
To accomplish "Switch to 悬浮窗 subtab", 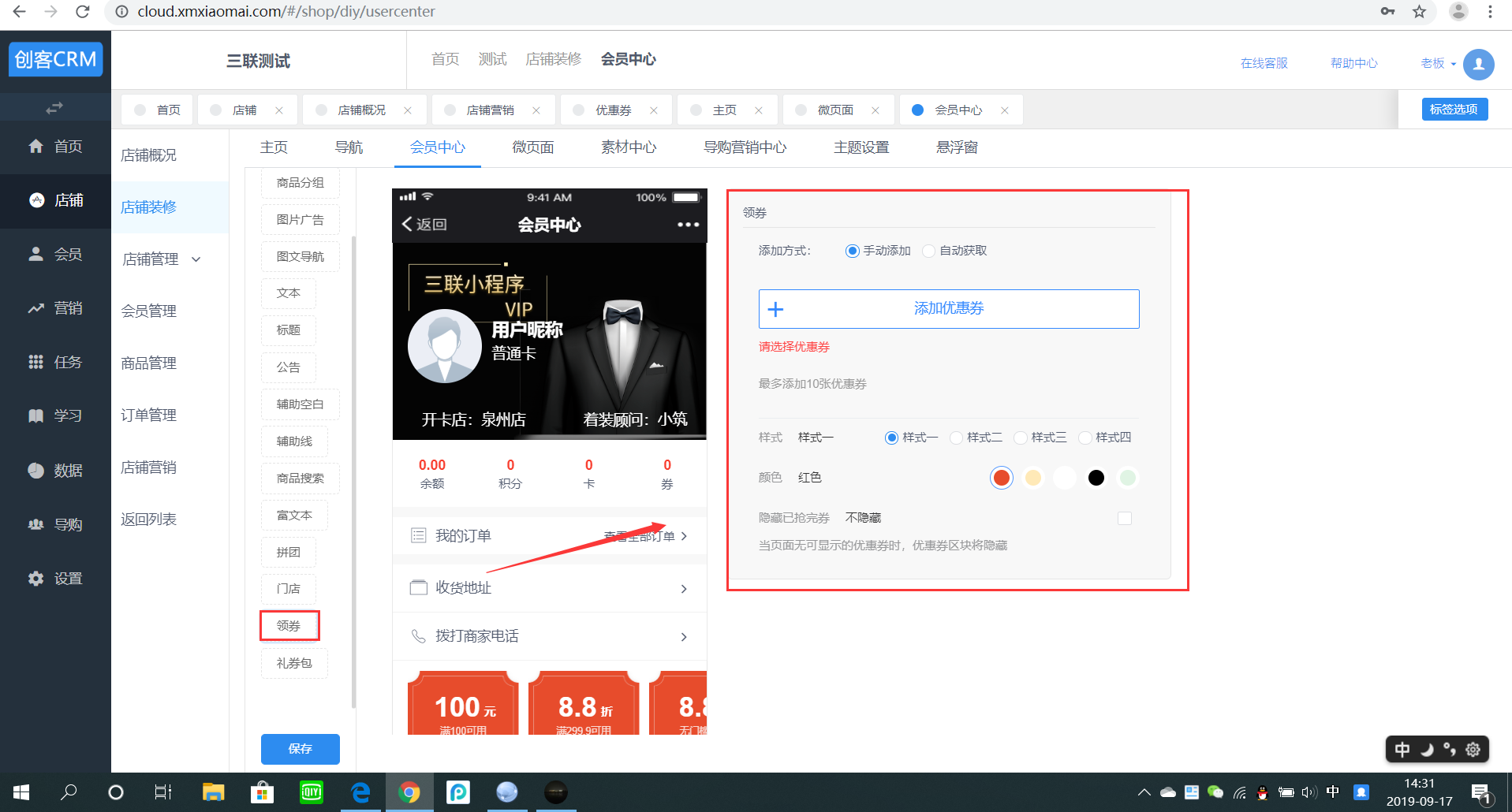I will 957,147.
